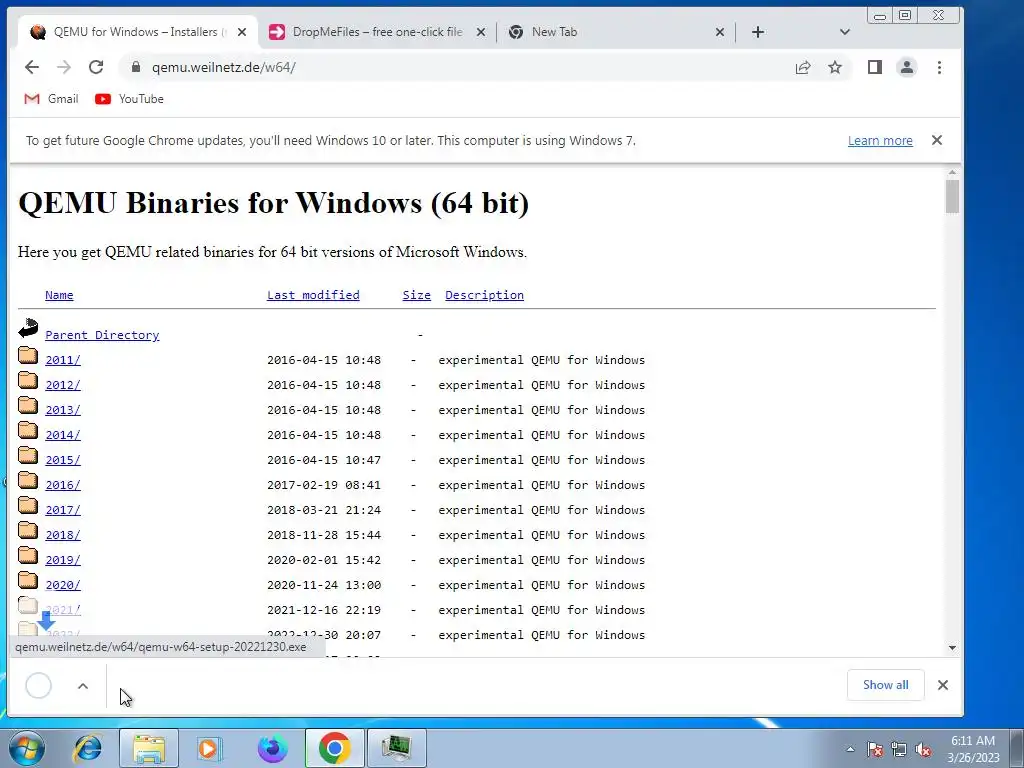1024x768 pixels.
Task: Reload the QEMU page
Action: 96,67
